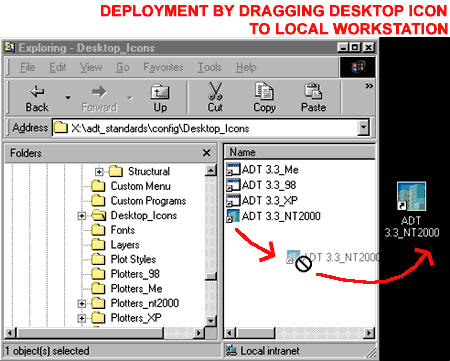Expand the Plotters_XP folder
Viewport: 450px width, 361px height.
tap(82, 318)
